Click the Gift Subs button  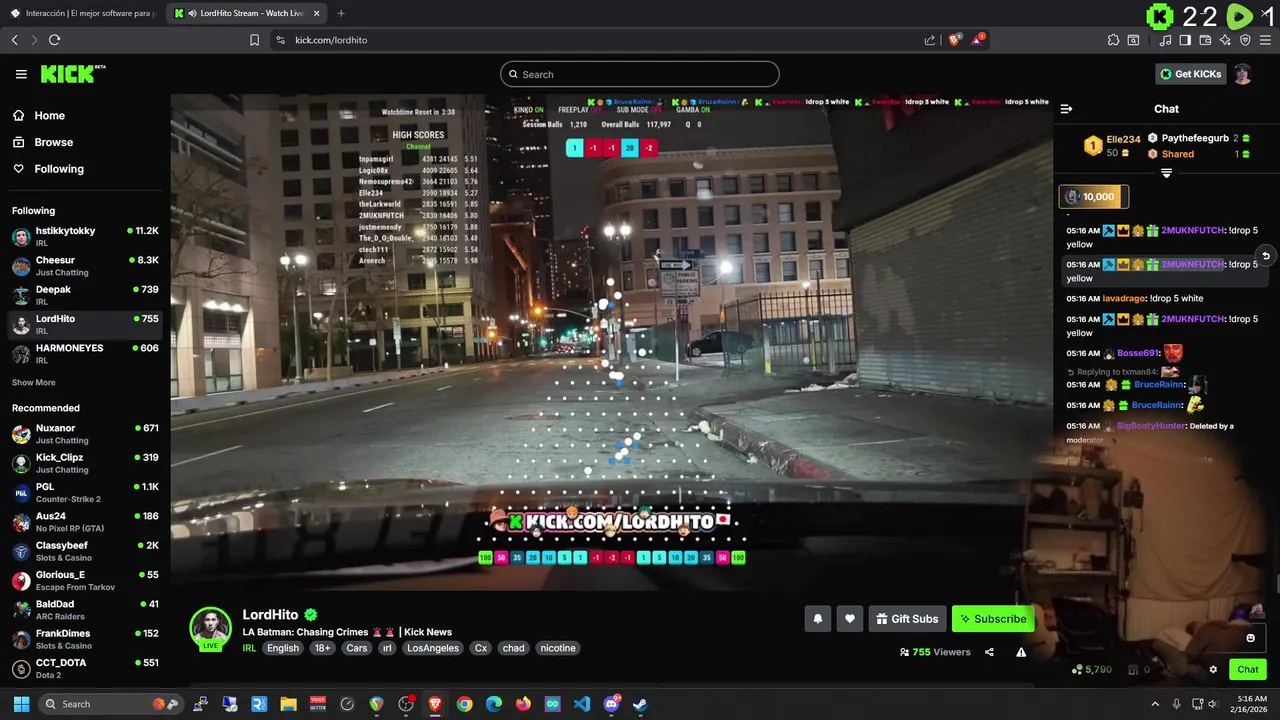pyautogui.click(x=907, y=619)
